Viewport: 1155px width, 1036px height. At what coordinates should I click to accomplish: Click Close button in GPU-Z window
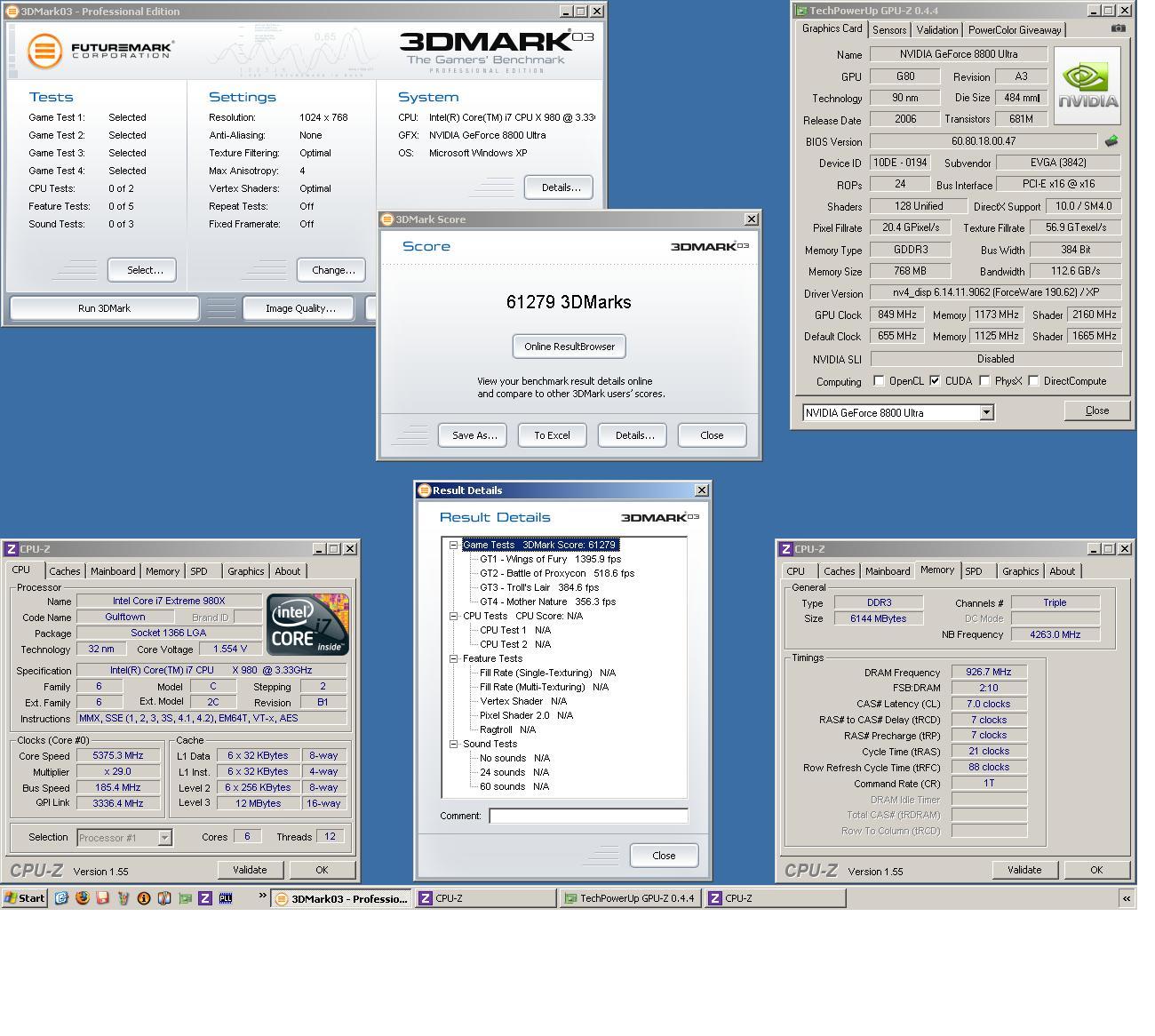tap(1097, 410)
